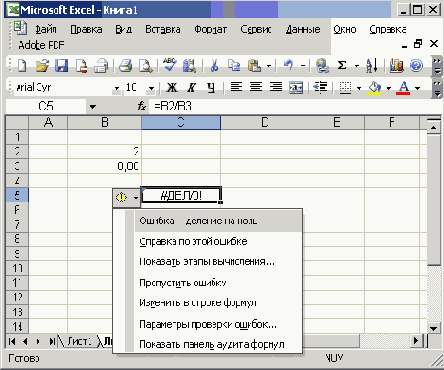Screen dimensions: 444x370
Task: Click the Print icon in the toolbar
Action: (x=126, y=66)
